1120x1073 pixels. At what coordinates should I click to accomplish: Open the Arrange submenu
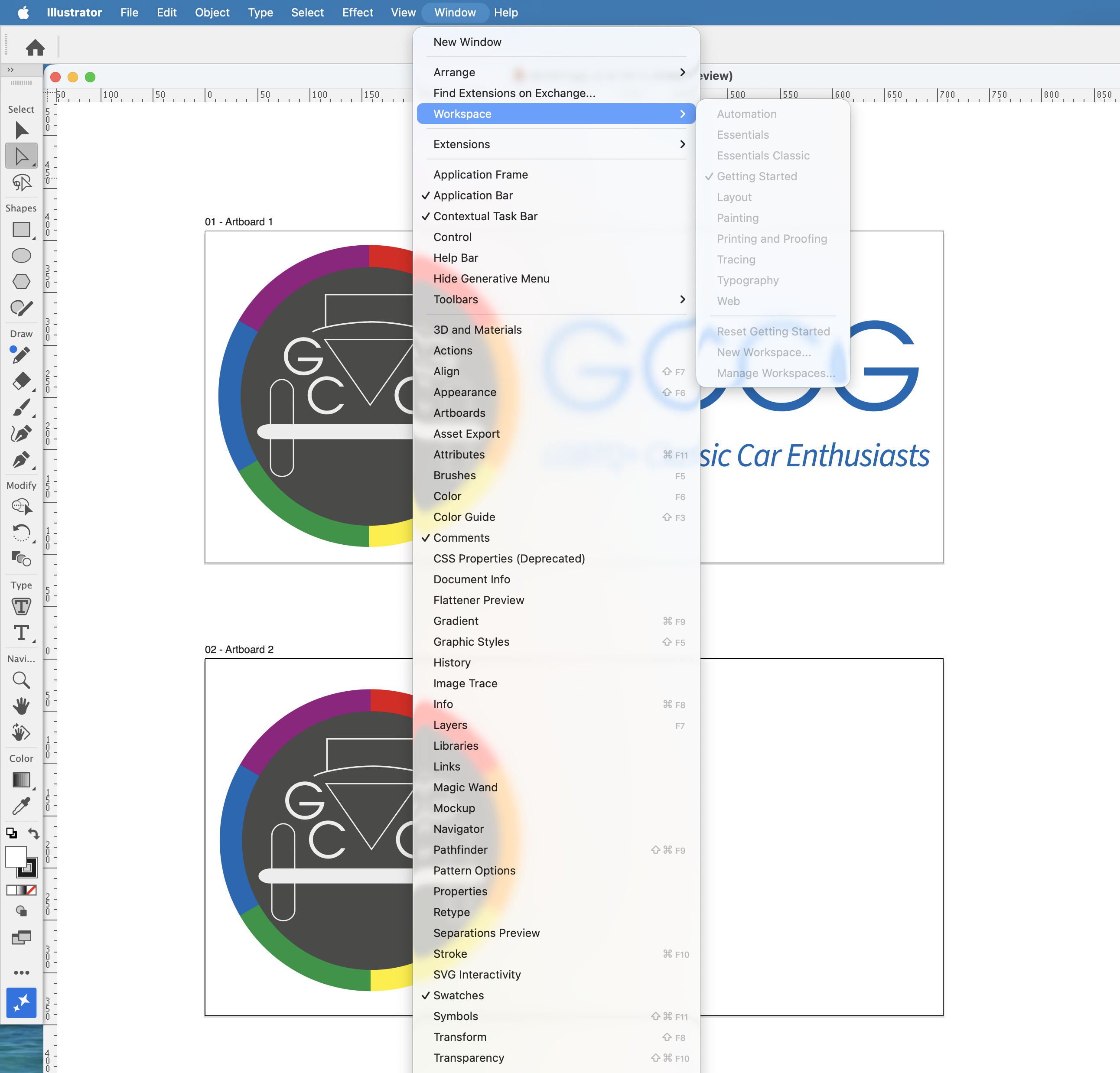454,72
